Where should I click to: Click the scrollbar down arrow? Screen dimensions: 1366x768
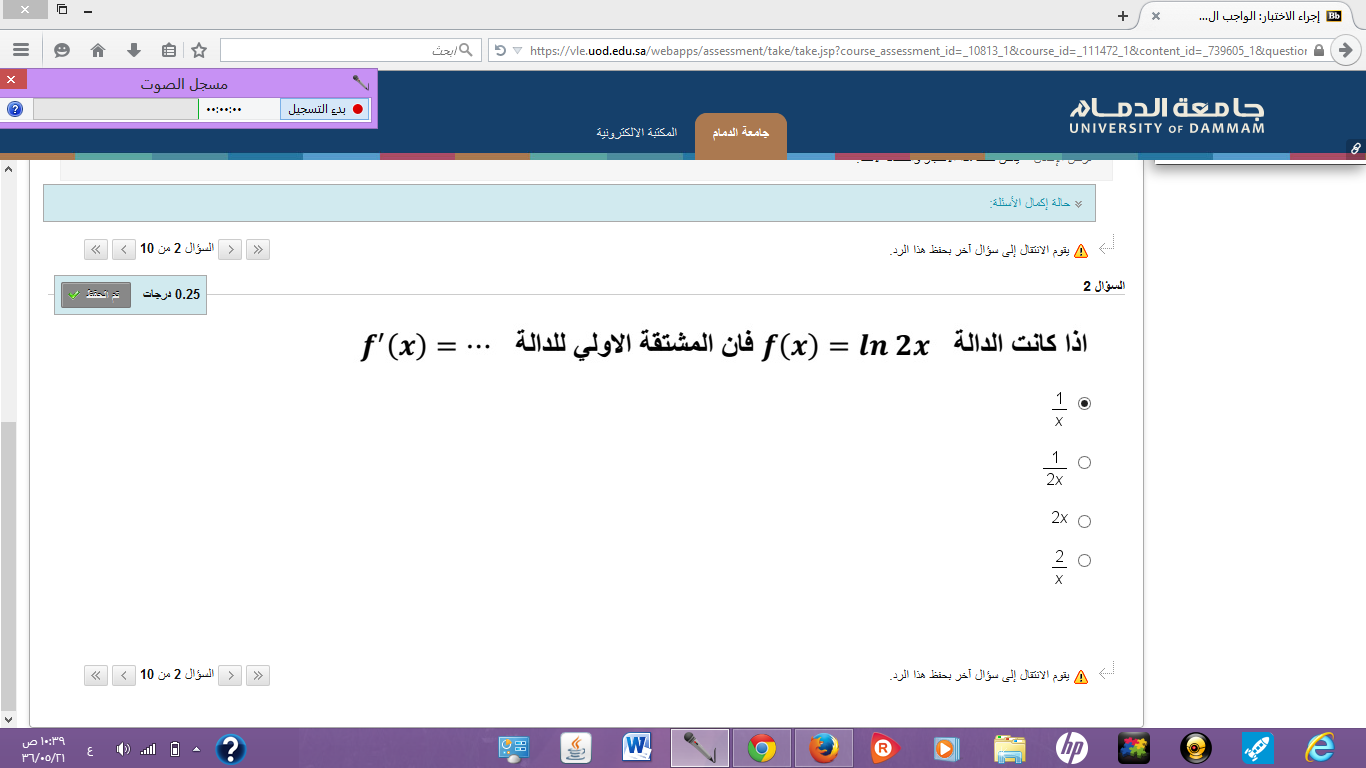tap(8, 718)
